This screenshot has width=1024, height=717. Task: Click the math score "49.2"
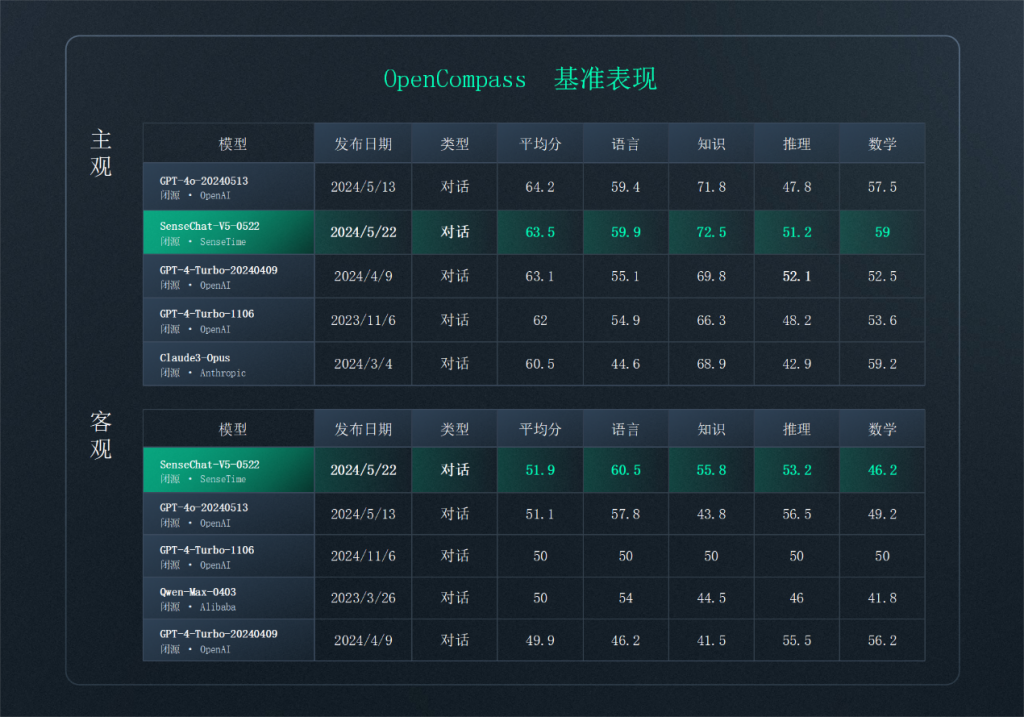point(882,514)
